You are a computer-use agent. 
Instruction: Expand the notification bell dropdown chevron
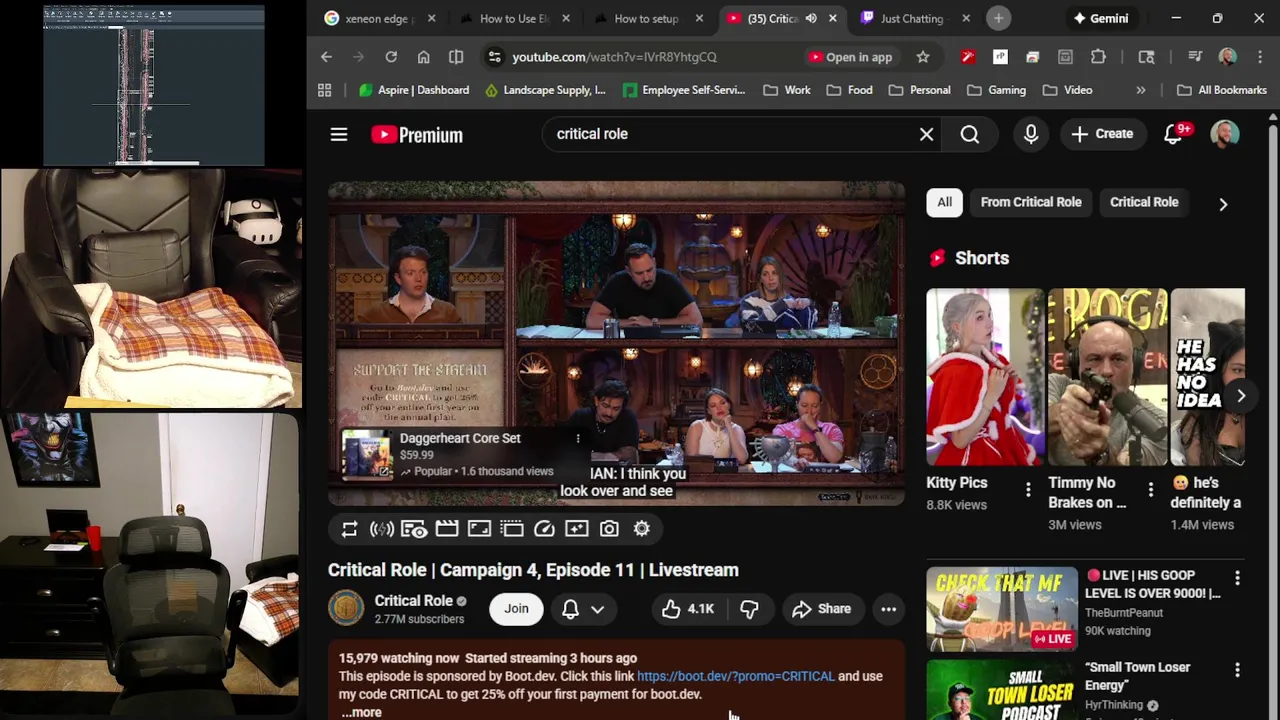(x=597, y=609)
